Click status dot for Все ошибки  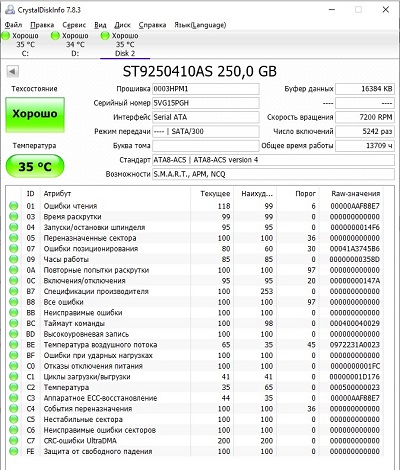pos(14,302)
